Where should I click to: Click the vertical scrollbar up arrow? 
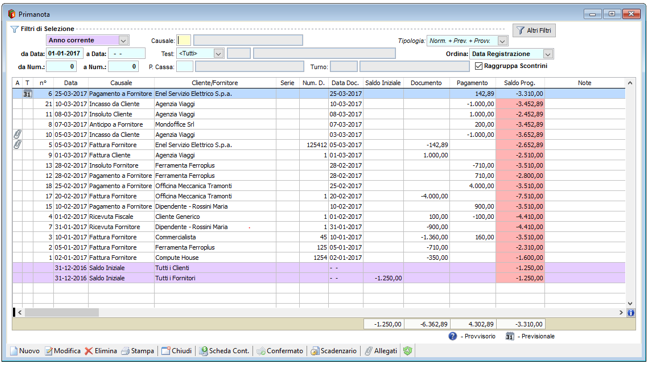click(x=630, y=83)
